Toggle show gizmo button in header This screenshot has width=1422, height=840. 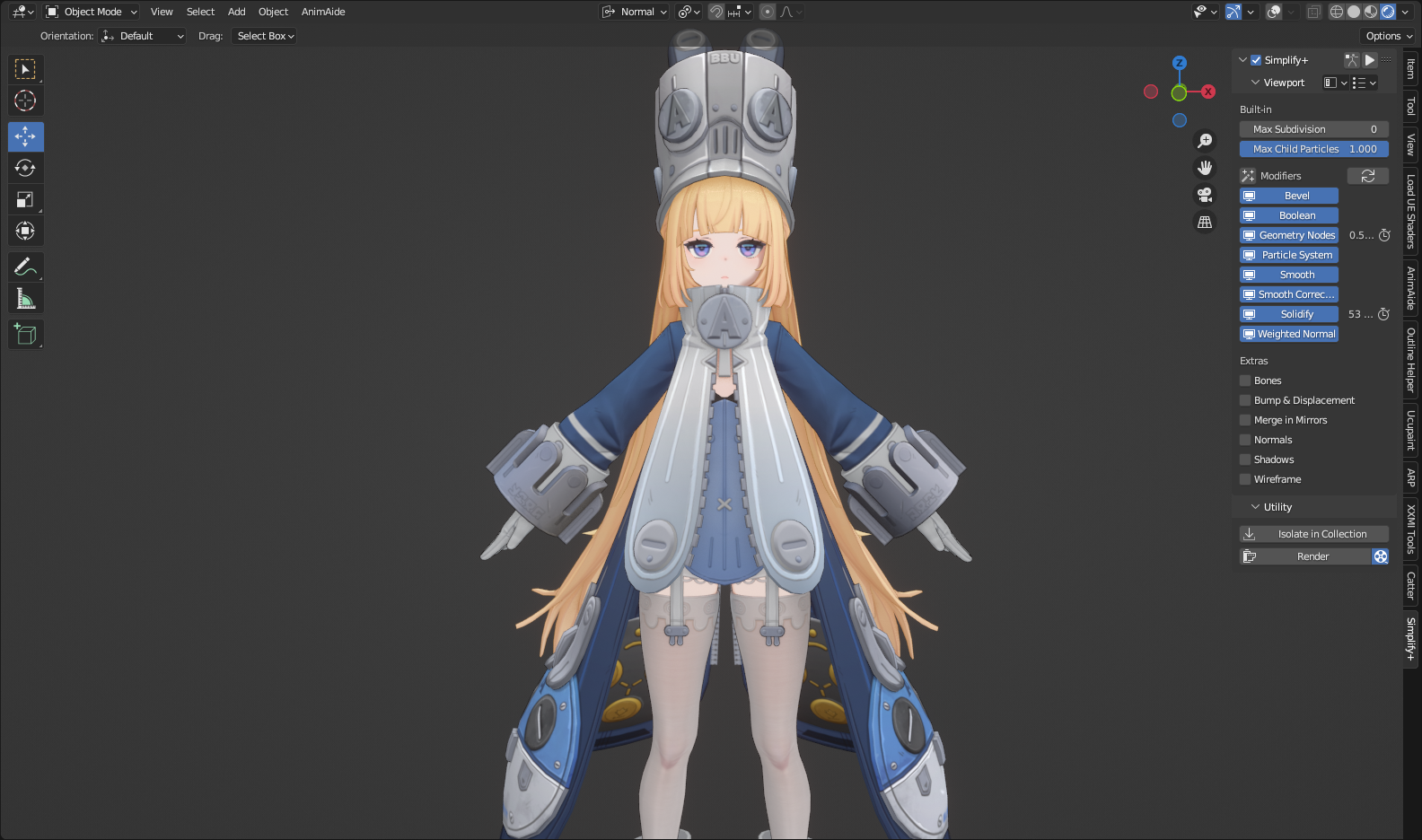coord(1233,12)
